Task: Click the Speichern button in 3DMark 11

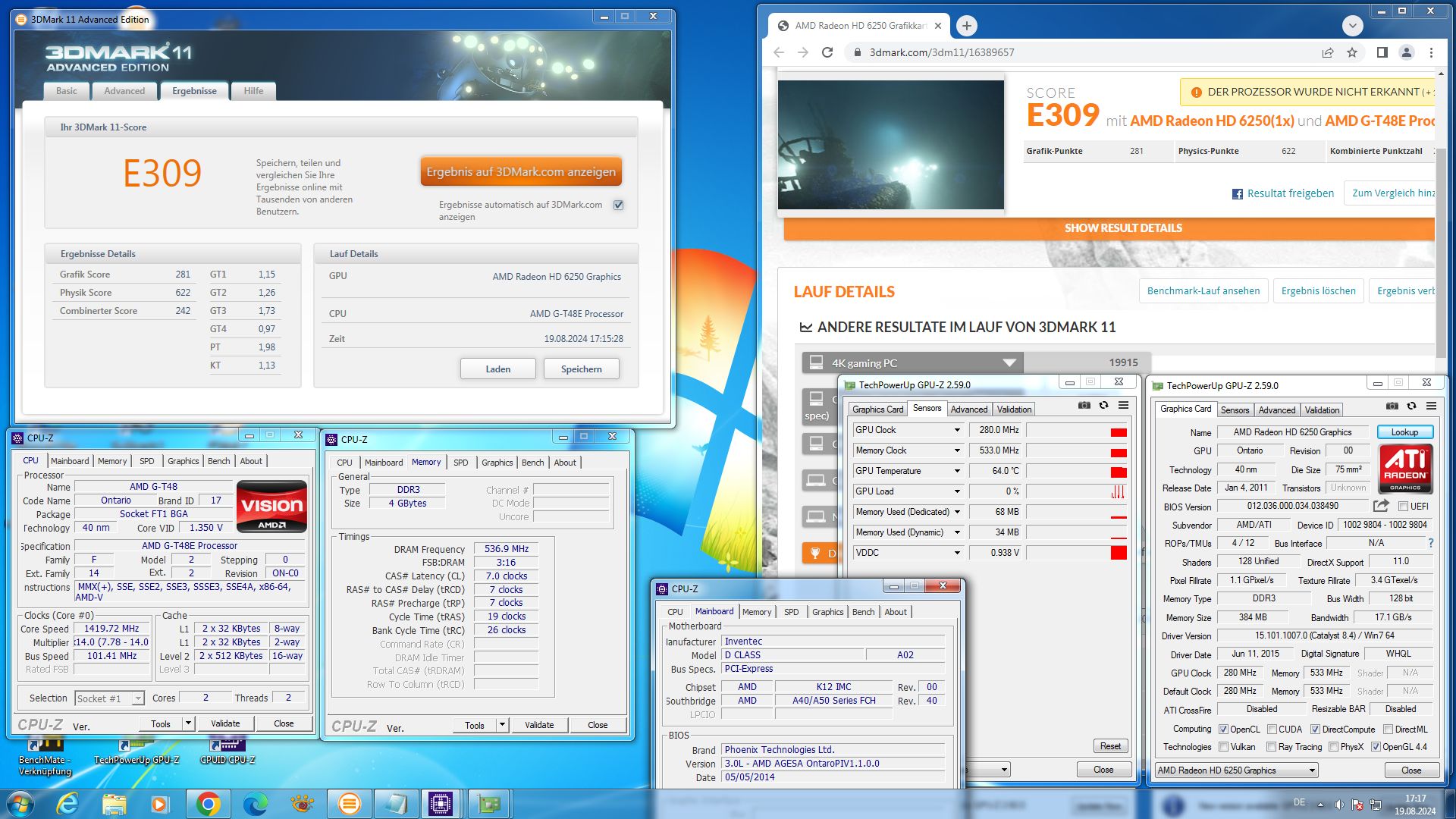Action: tap(581, 369)
